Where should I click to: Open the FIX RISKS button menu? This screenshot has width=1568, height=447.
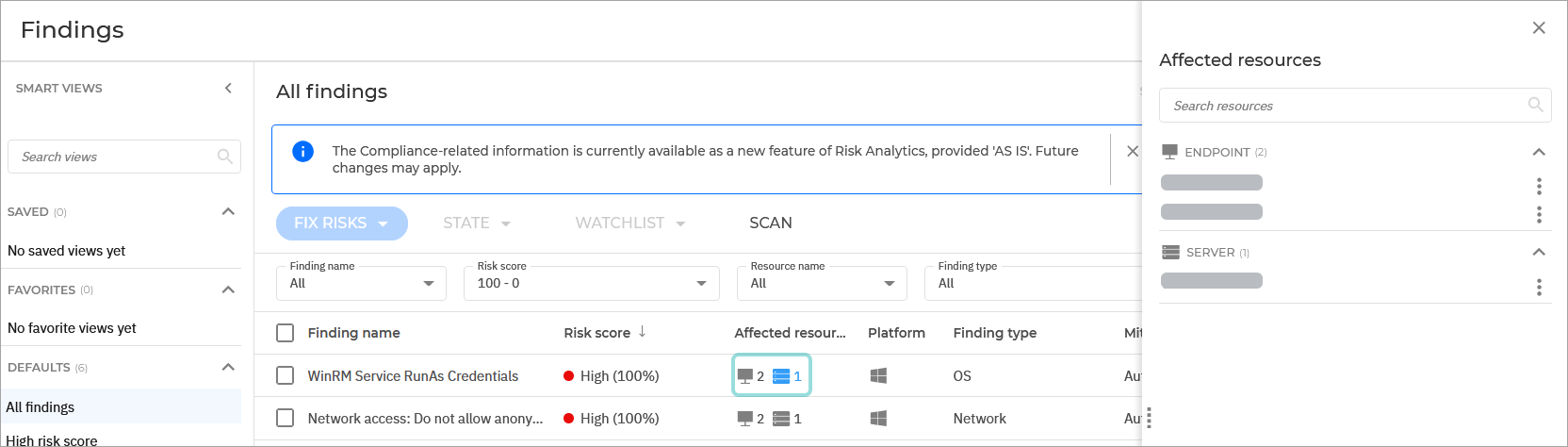(341, 223)
